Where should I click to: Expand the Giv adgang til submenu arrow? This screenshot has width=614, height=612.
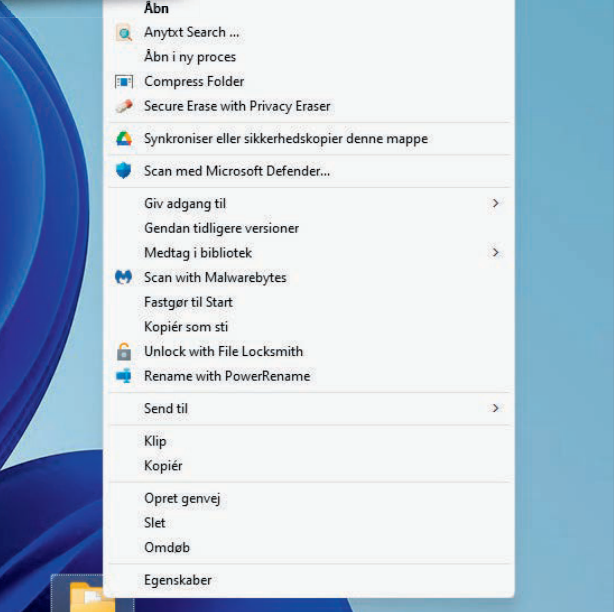click(495, 204)
